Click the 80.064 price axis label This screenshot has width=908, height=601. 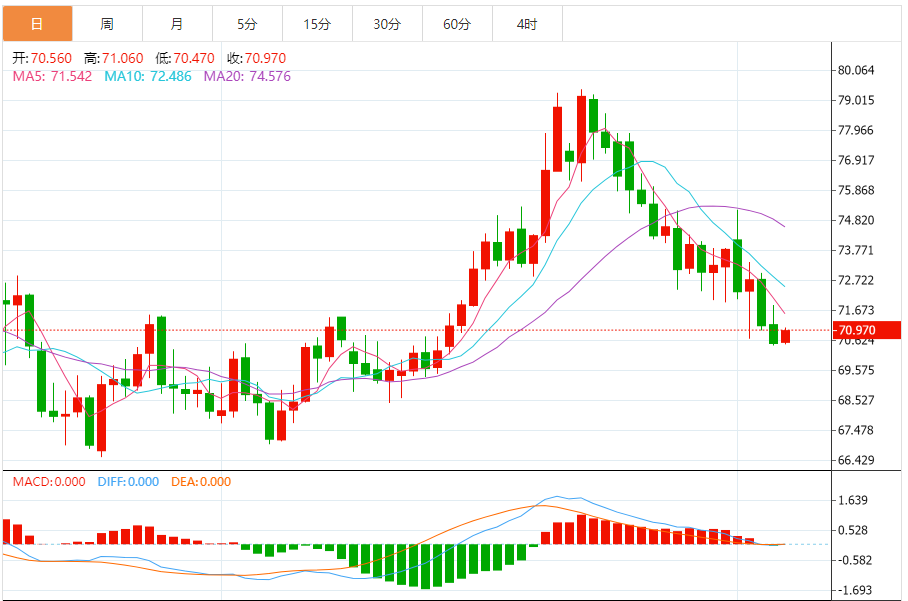point(856,70)
